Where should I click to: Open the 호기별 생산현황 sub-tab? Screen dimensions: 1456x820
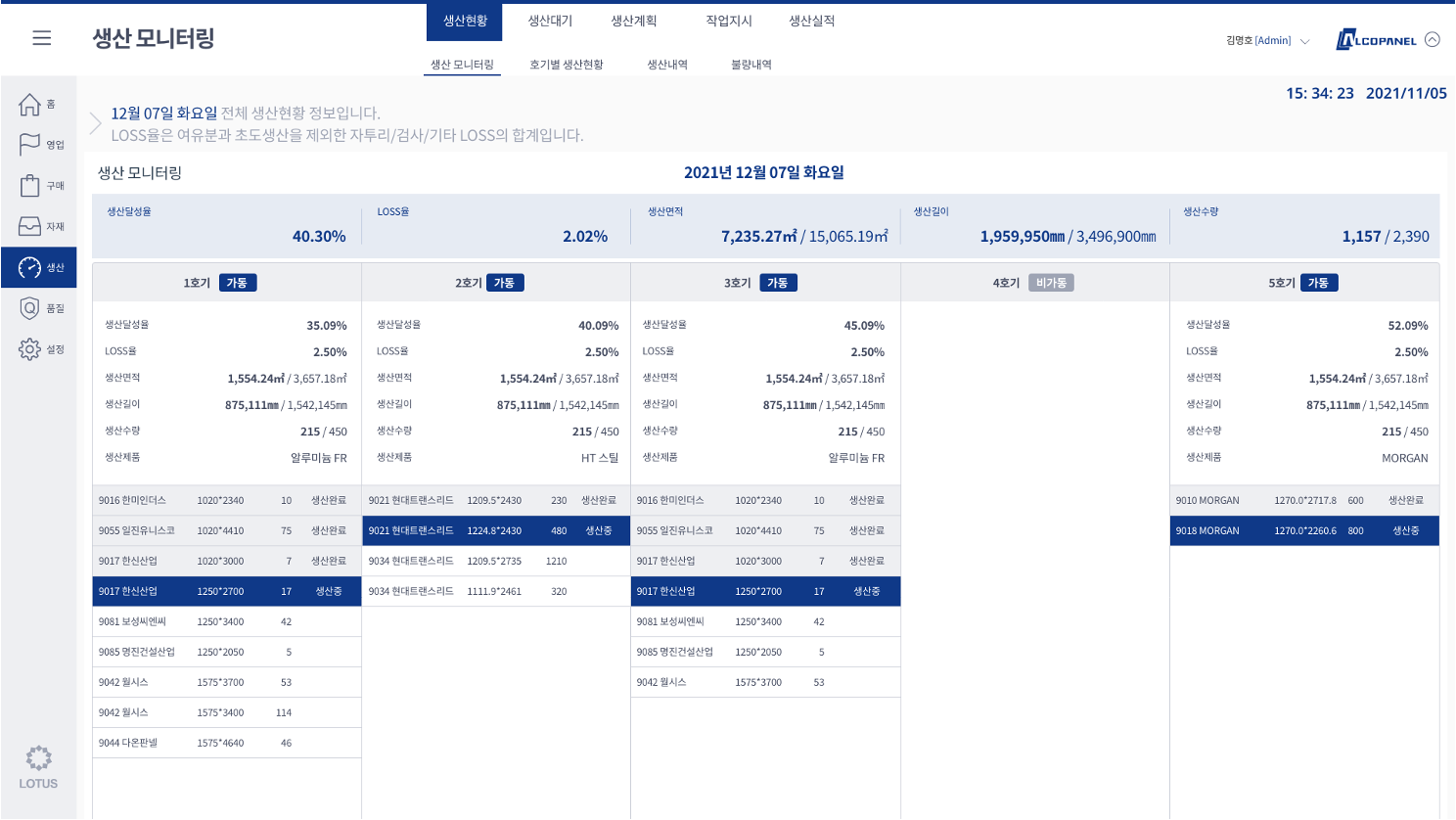[567, 65]
